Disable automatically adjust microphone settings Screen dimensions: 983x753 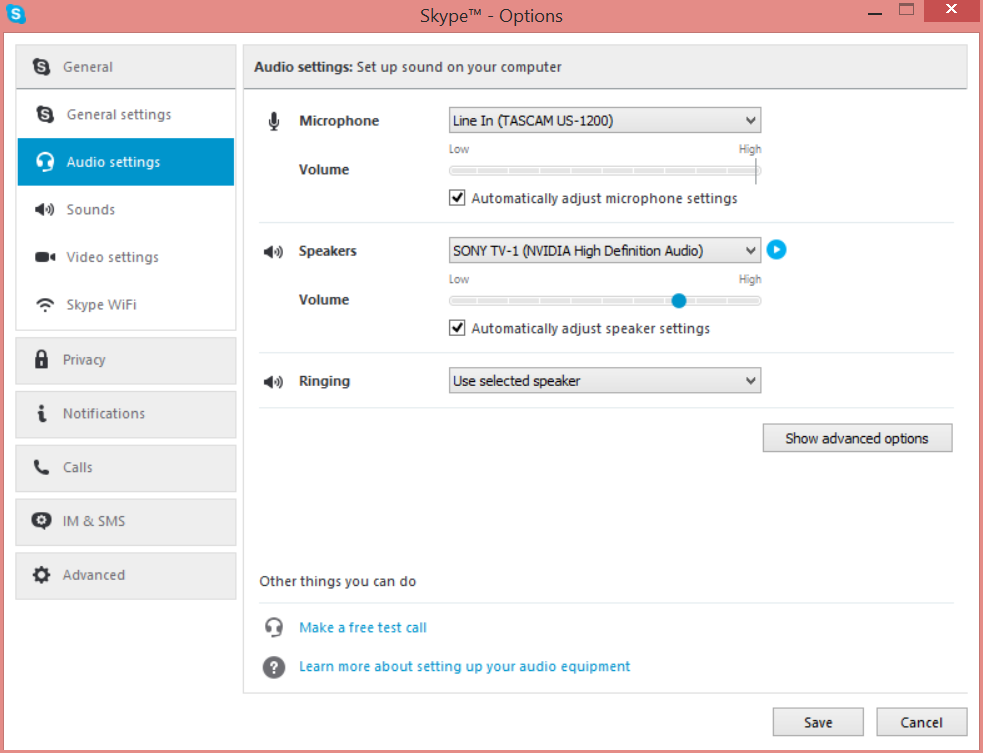pyautogui.click(x=457, y=198)
